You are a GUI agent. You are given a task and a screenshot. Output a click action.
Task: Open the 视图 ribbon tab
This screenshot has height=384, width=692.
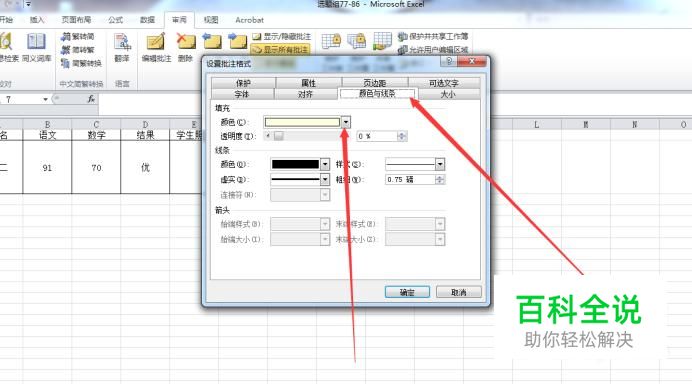point(211,20)
